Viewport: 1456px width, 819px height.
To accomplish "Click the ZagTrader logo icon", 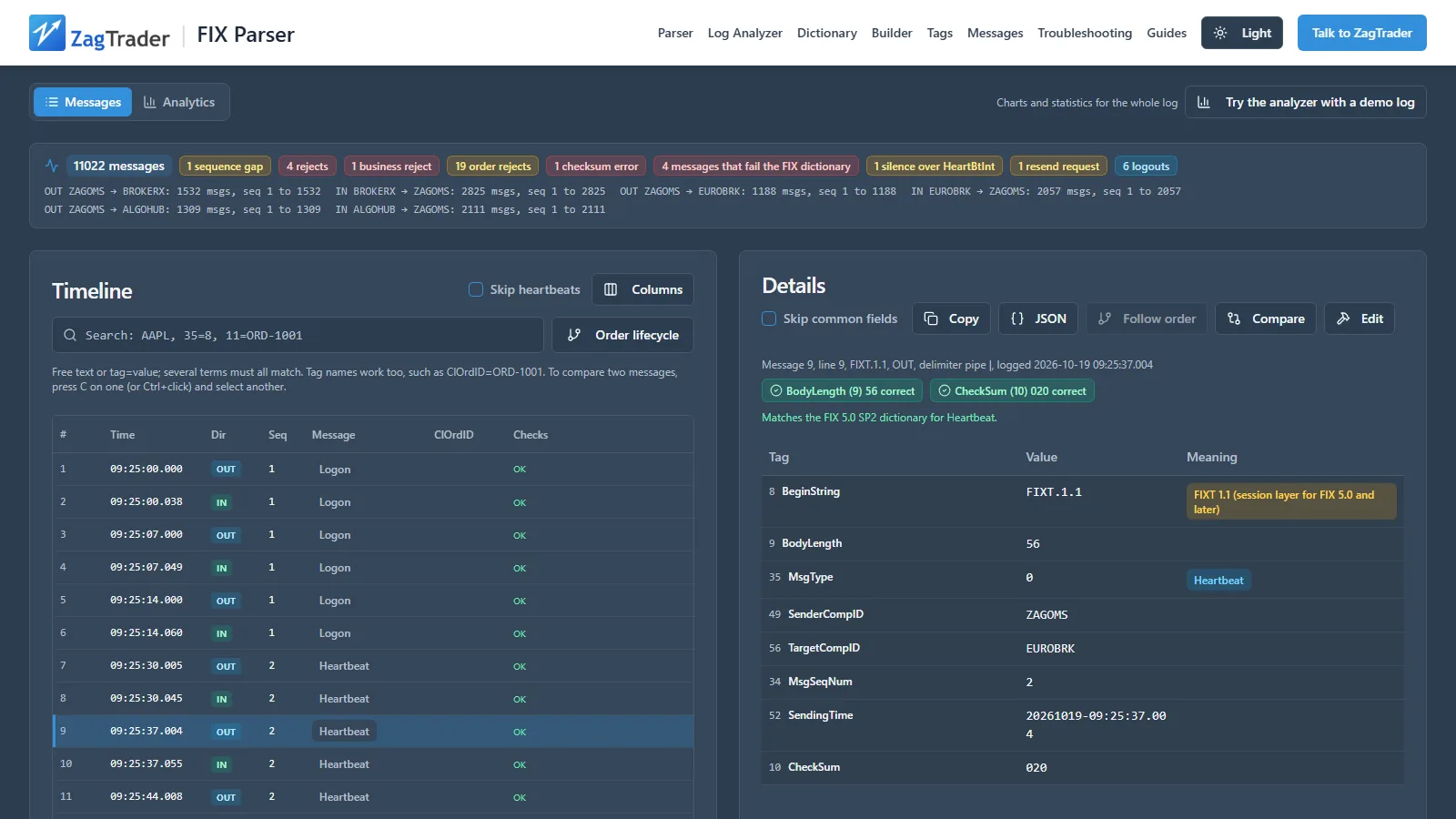I will click(47, 33).
